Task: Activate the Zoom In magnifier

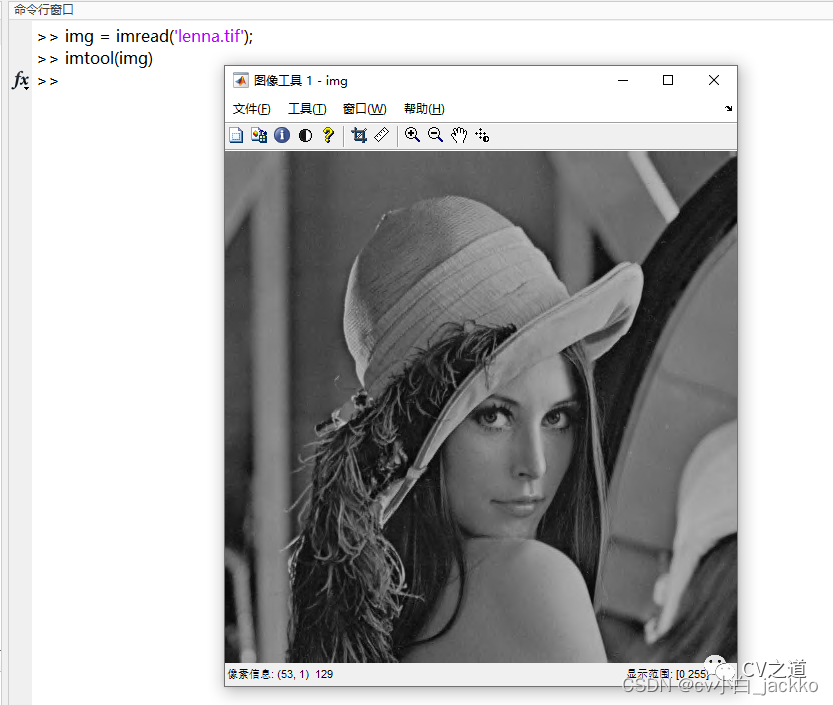Action: pos(412,135)
